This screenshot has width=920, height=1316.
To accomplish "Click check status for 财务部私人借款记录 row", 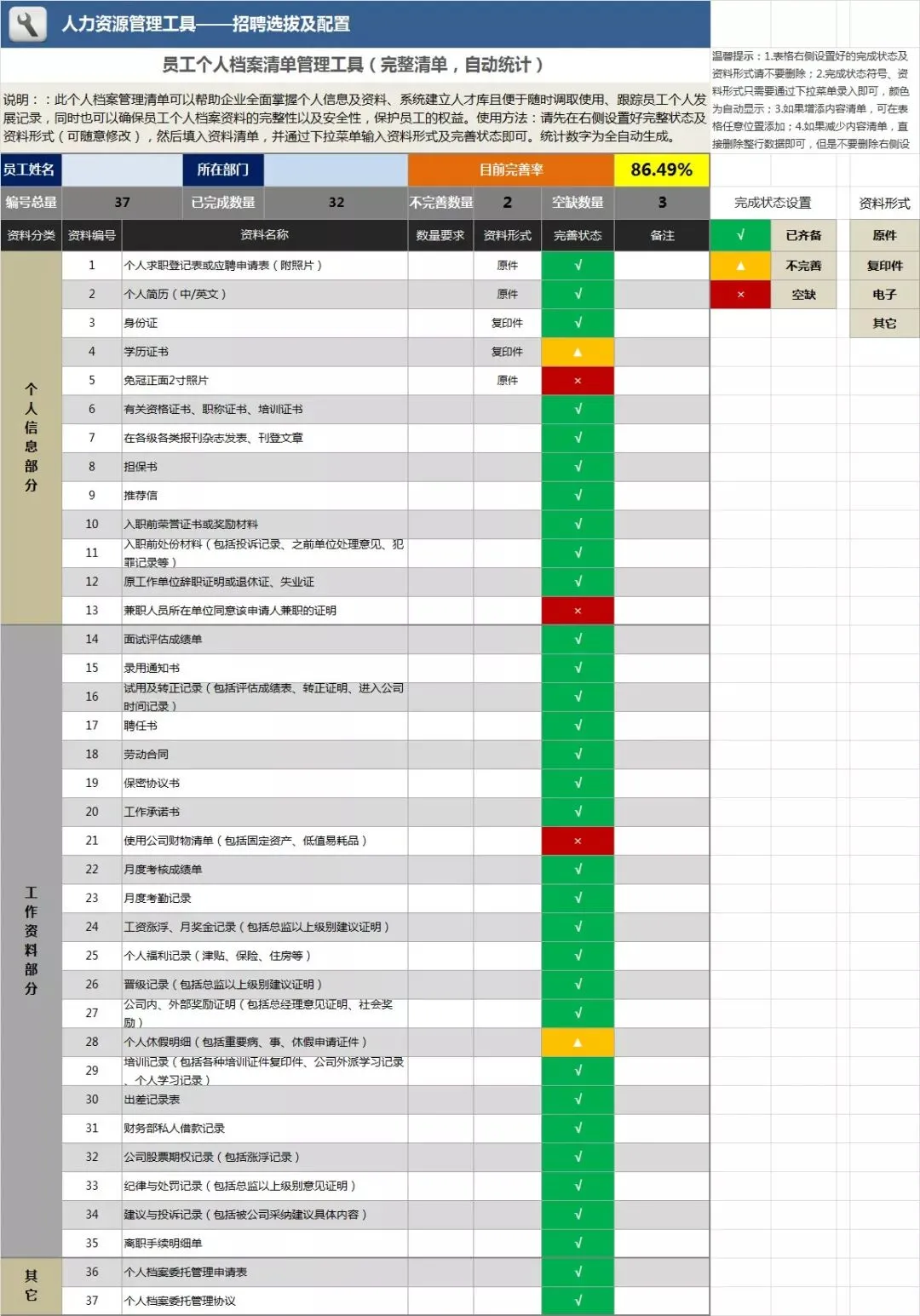I will tap(578, 1129).
